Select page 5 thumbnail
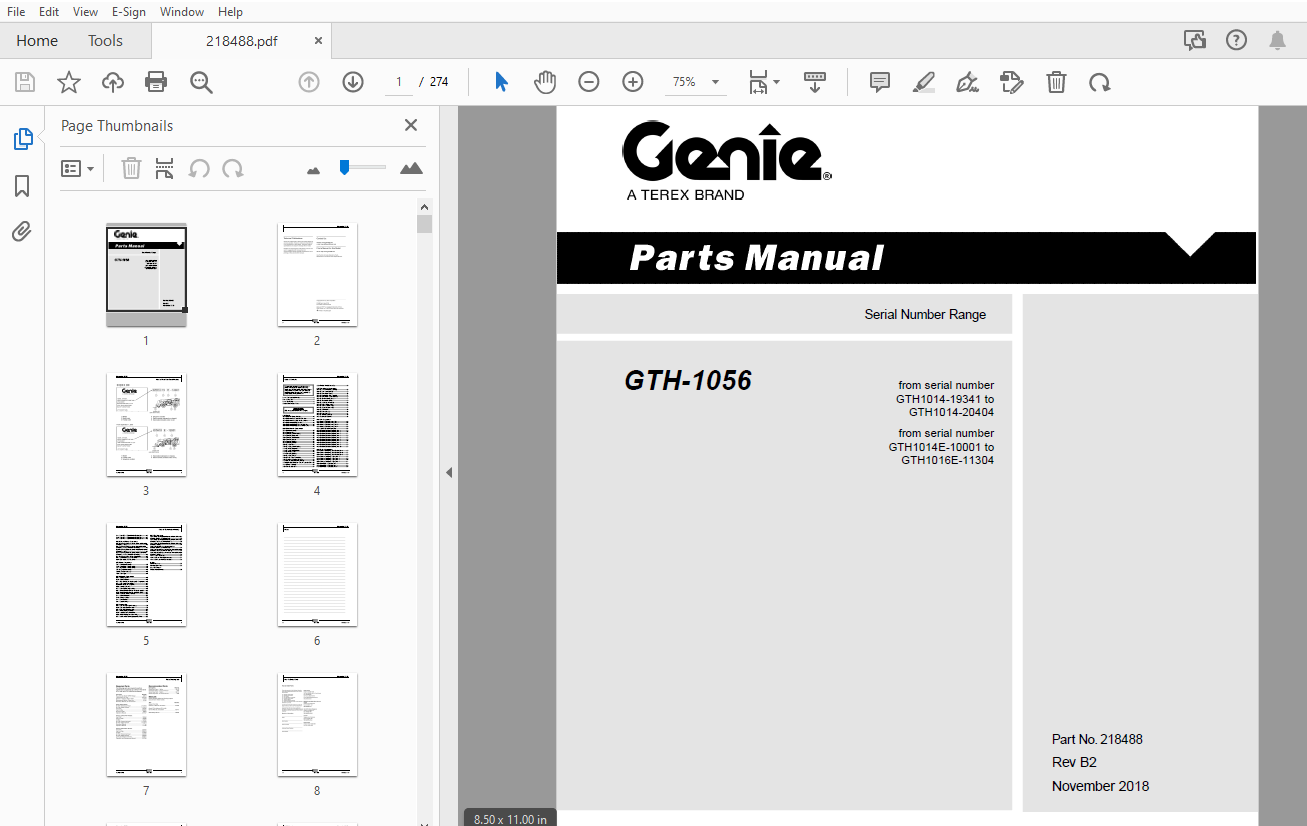The width and height of the screenshot is (1307, 826). click(146, 575)
